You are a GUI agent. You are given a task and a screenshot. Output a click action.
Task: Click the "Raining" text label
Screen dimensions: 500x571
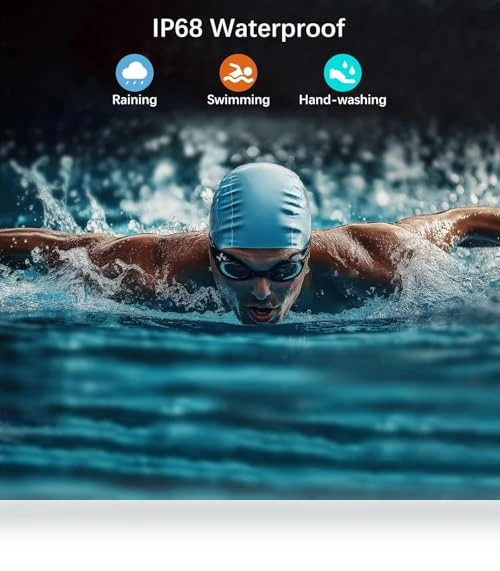[134, 100]
